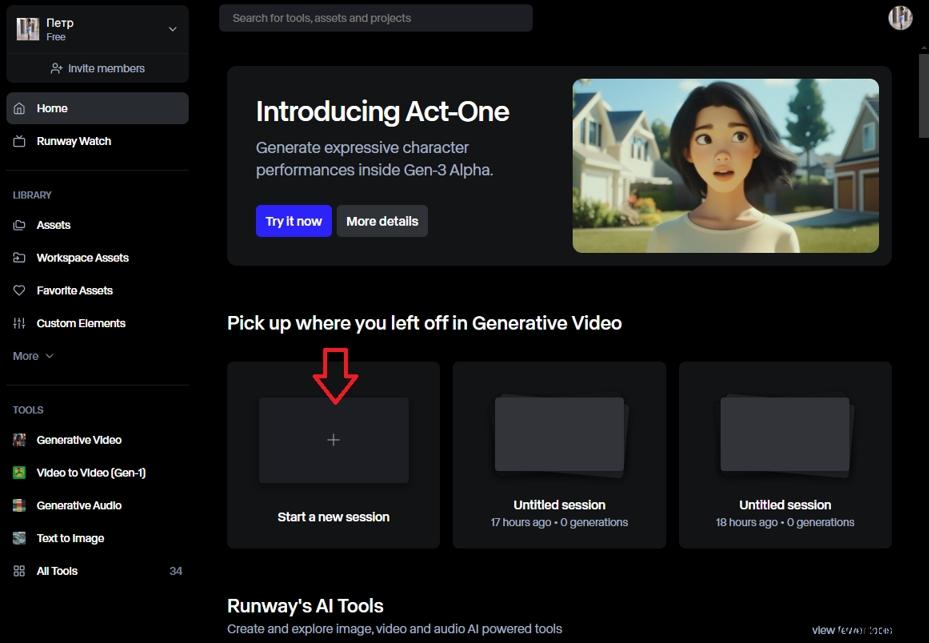Click the Workspace Assets folder icon
Viewport: 929px width, 643px height.
[x=19, y=258]
